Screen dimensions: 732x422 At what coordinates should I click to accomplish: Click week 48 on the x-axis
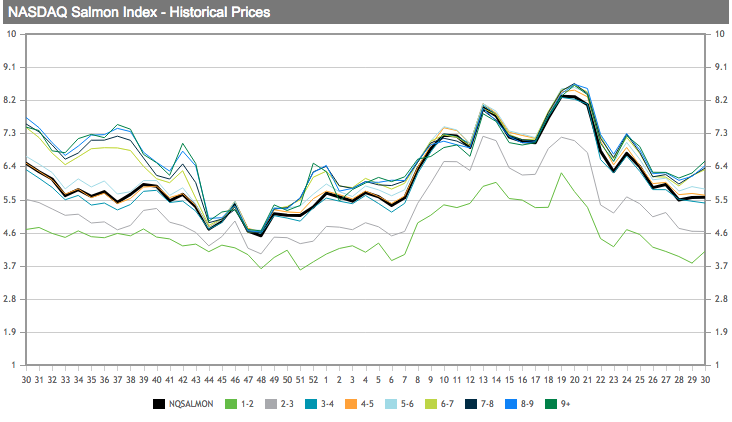[x=261, y=380]
